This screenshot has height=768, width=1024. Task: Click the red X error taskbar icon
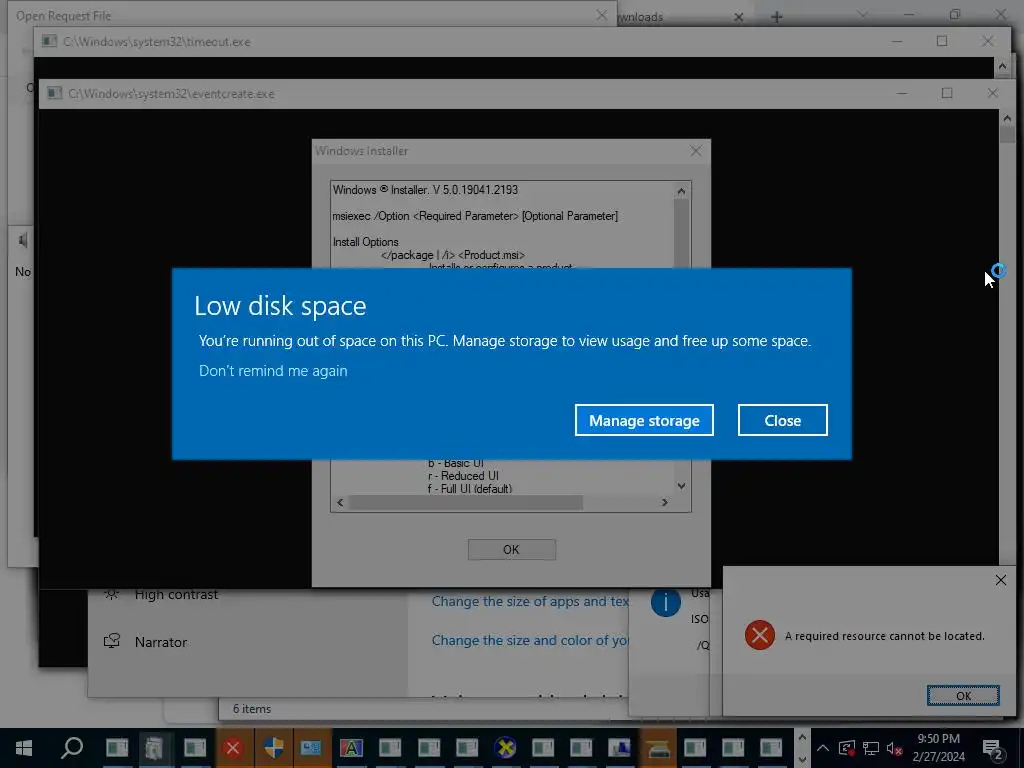[232, 748]
